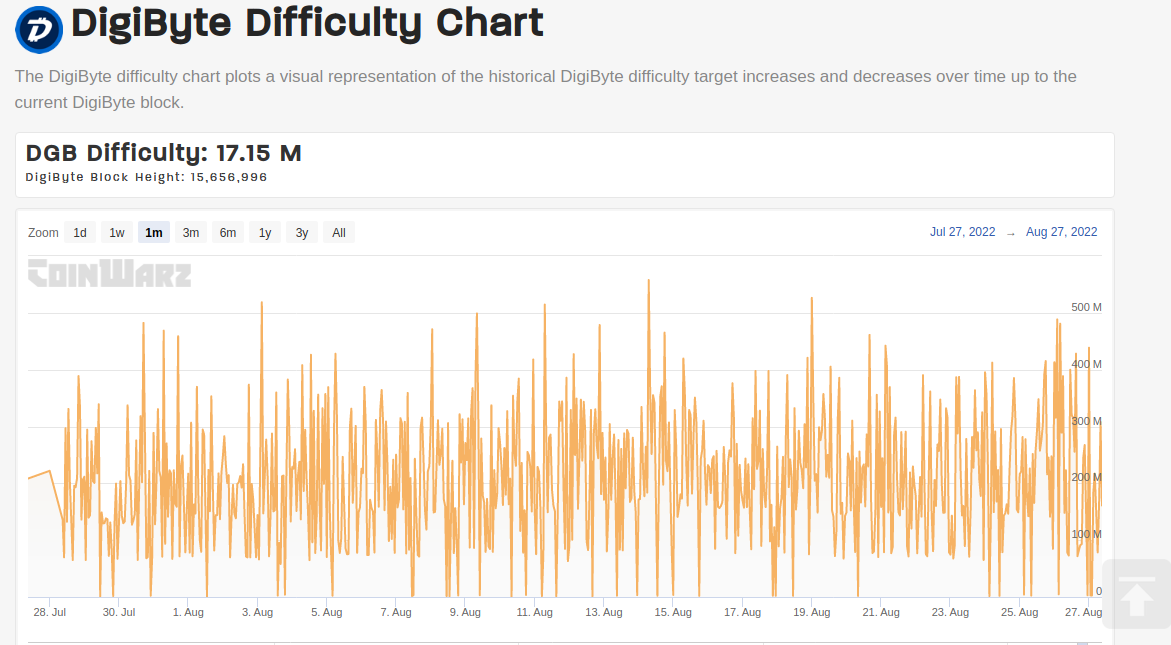Click the 17. Aug axis label
The height and width of the screenshot is (645, 1171).
coord(742,612)
